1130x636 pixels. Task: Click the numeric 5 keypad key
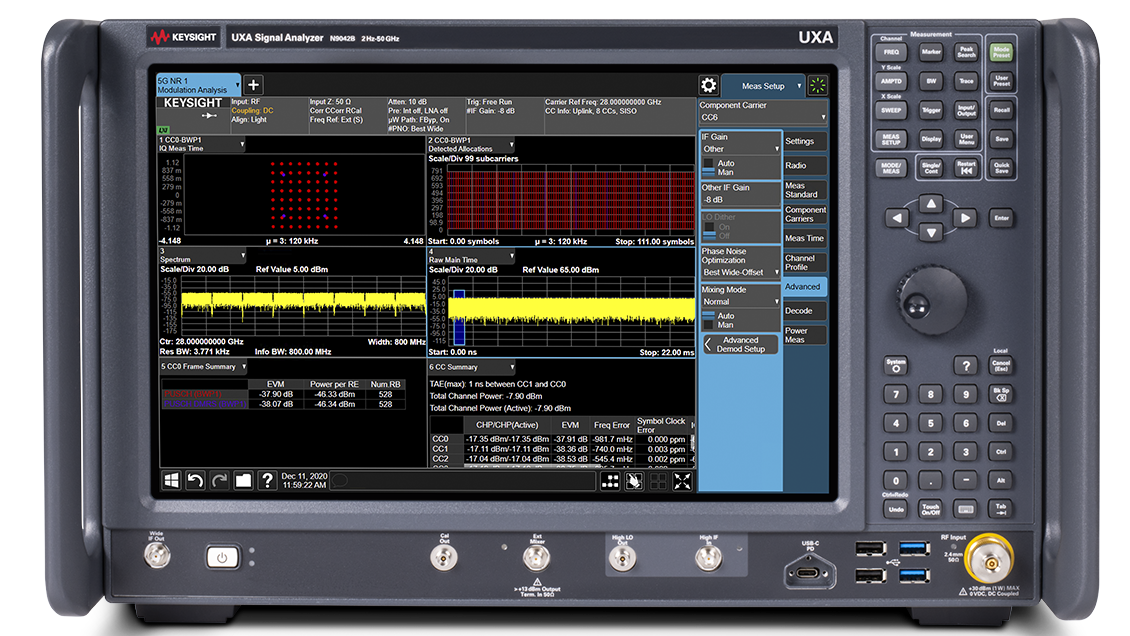930,423
